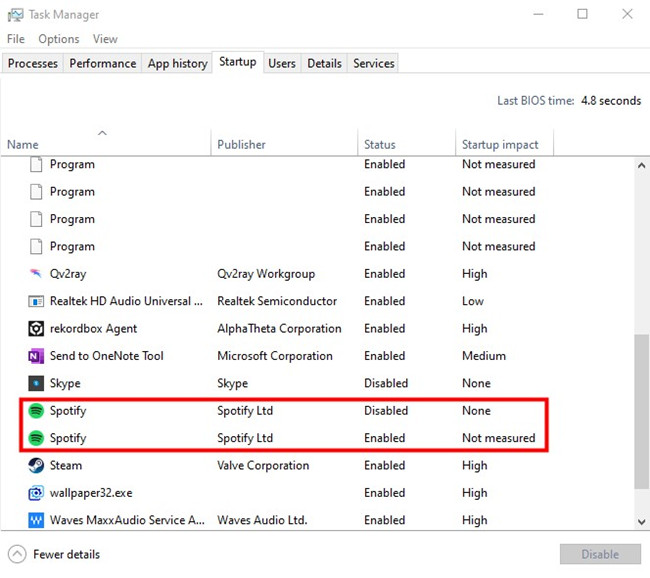Click the Medium startup impact value
Image resolution: width=650 pixels, height=578 pixels.
tap(484, 356)
